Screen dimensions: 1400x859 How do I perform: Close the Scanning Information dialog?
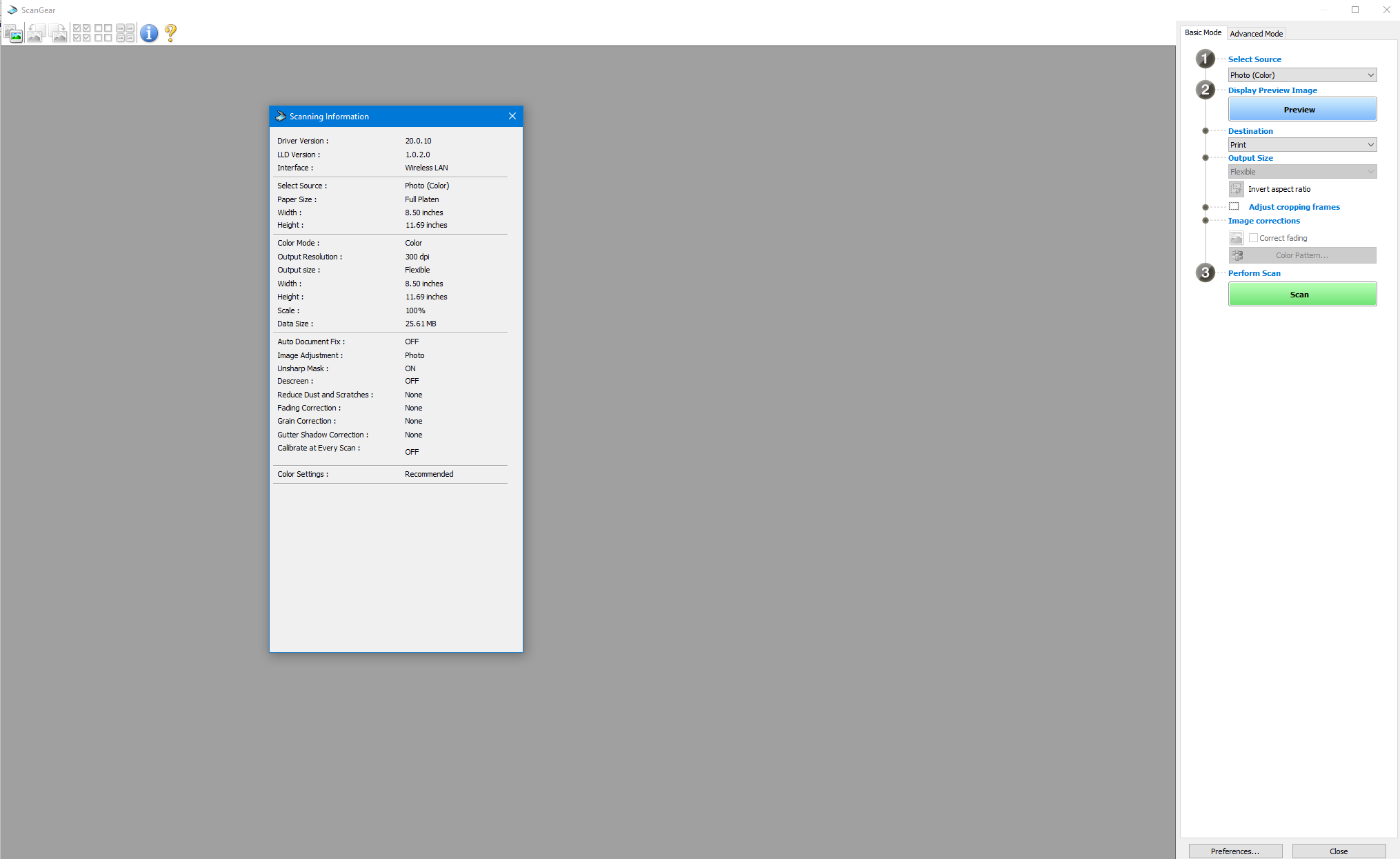(512, 116)
